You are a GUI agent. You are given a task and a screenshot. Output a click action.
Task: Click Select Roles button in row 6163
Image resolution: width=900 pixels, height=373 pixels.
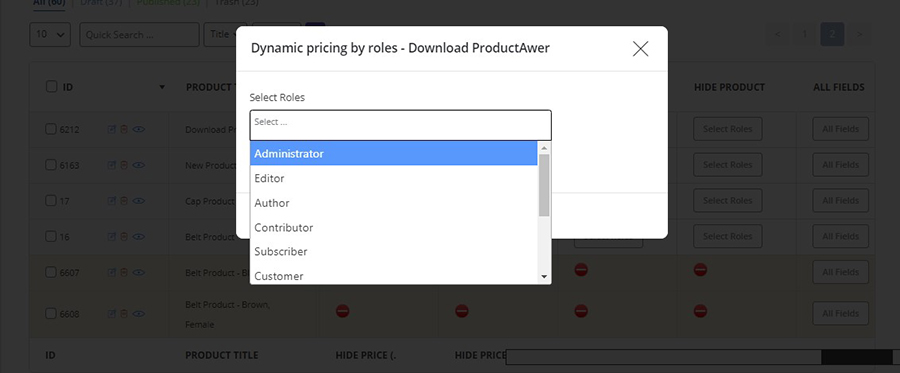(728, 165)
